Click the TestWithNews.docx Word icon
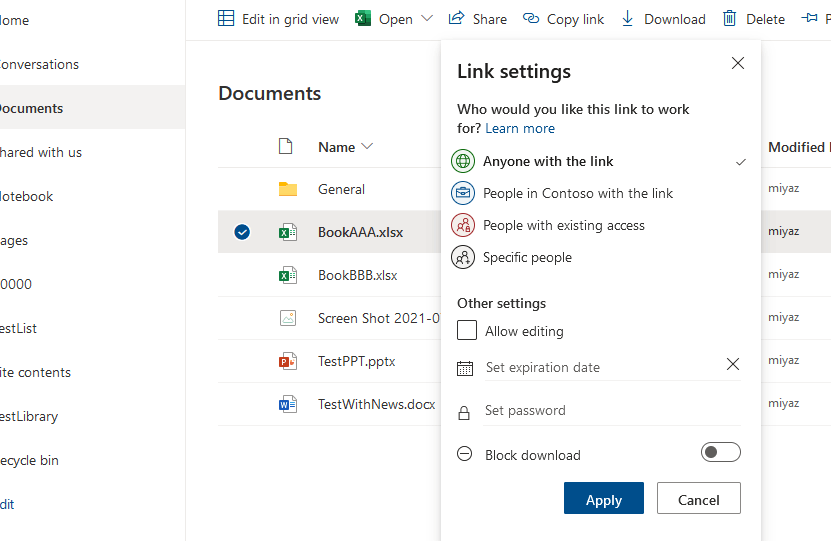This screenshot has width=831, height=541. click(288, 404)
